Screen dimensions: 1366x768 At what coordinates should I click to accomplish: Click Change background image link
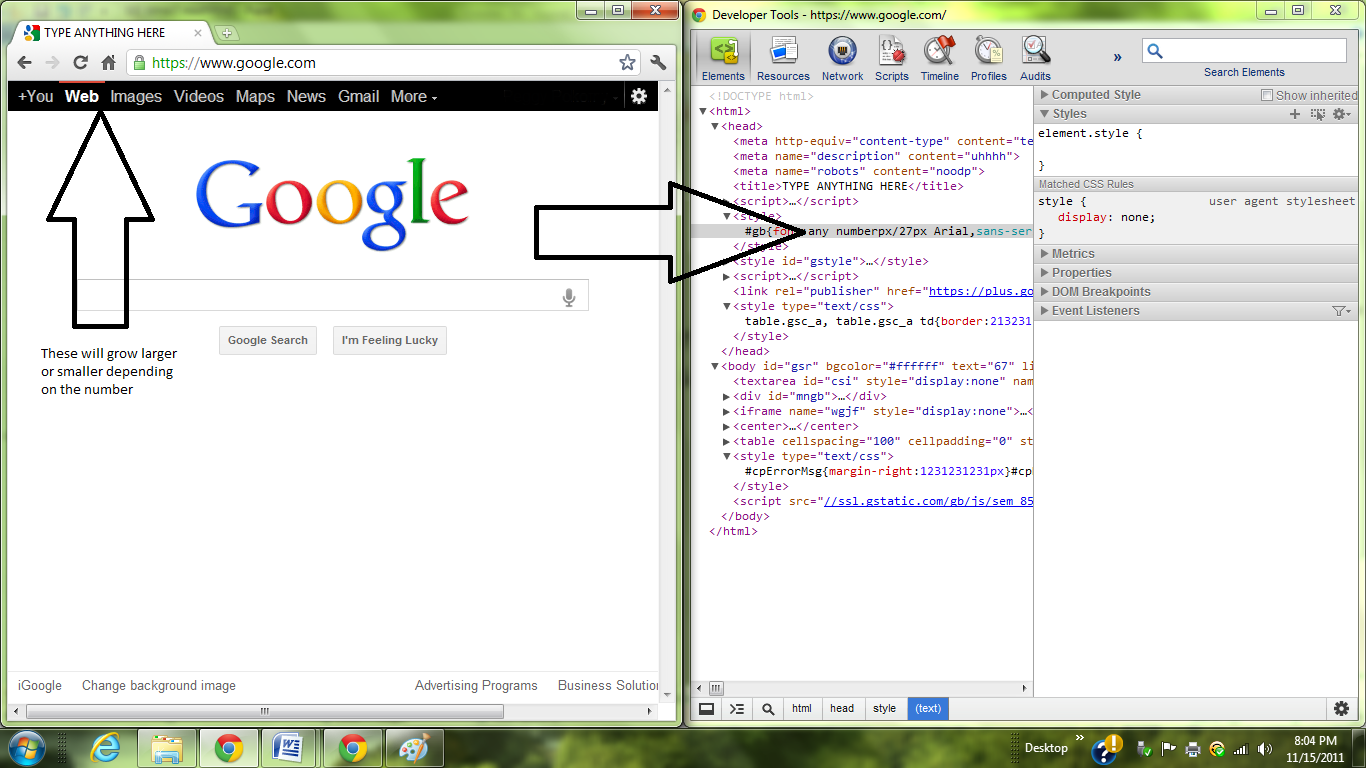coord(159,686)
